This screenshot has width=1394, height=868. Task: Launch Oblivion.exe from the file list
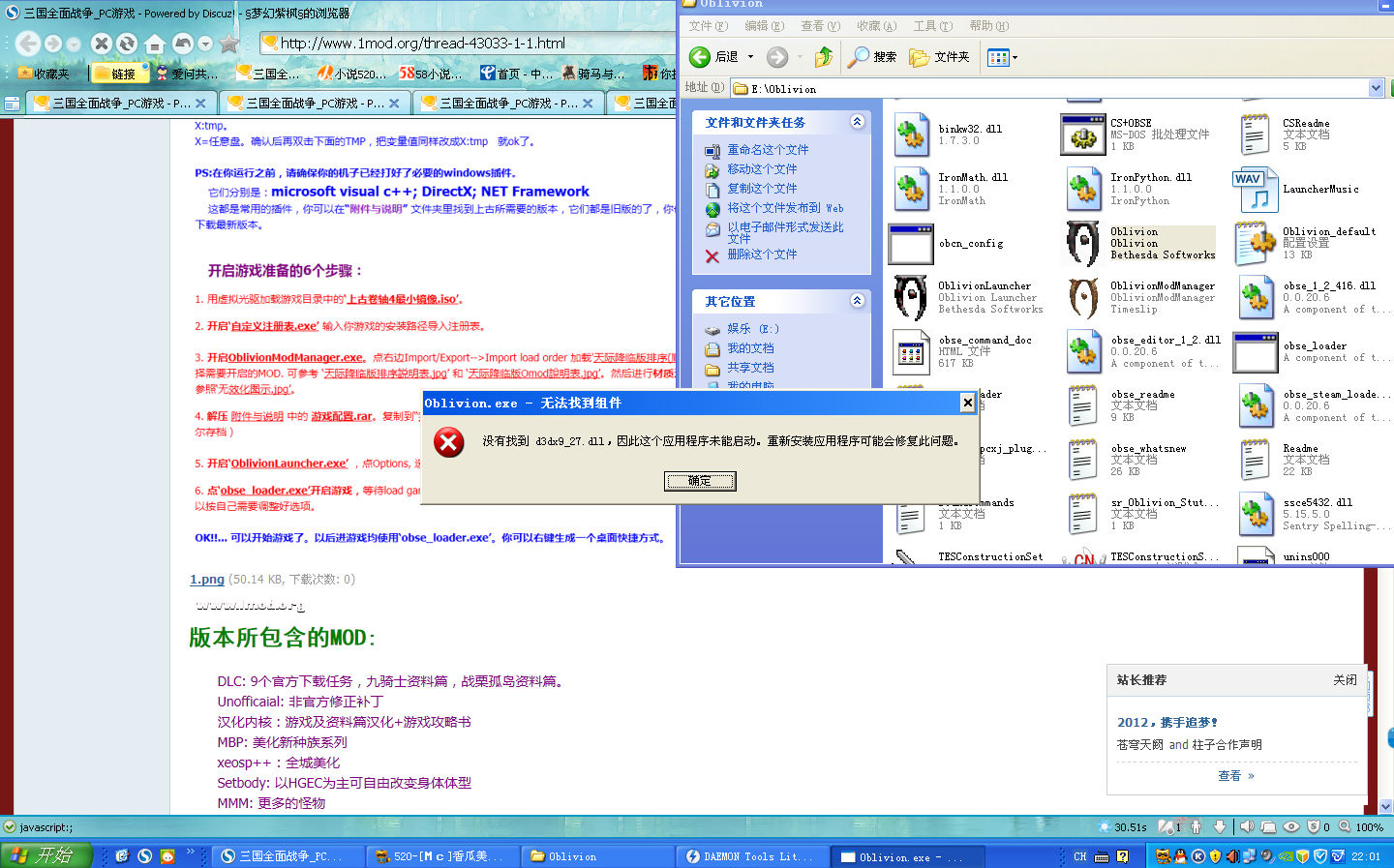pos(1084,244)
